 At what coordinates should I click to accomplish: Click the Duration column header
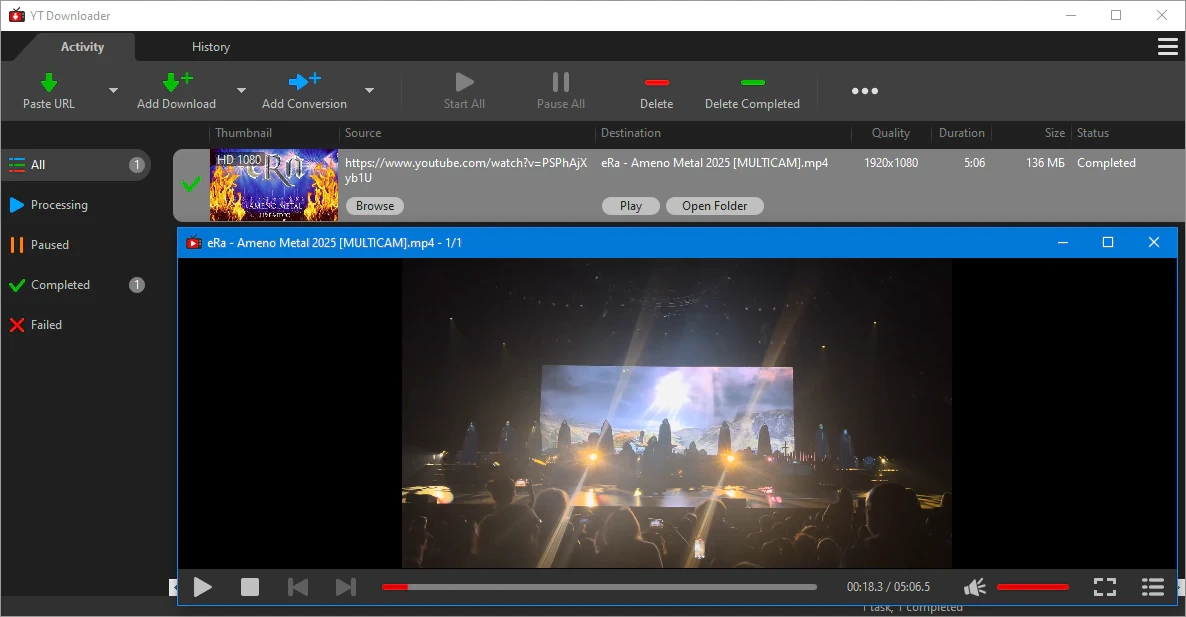(961, 133)
